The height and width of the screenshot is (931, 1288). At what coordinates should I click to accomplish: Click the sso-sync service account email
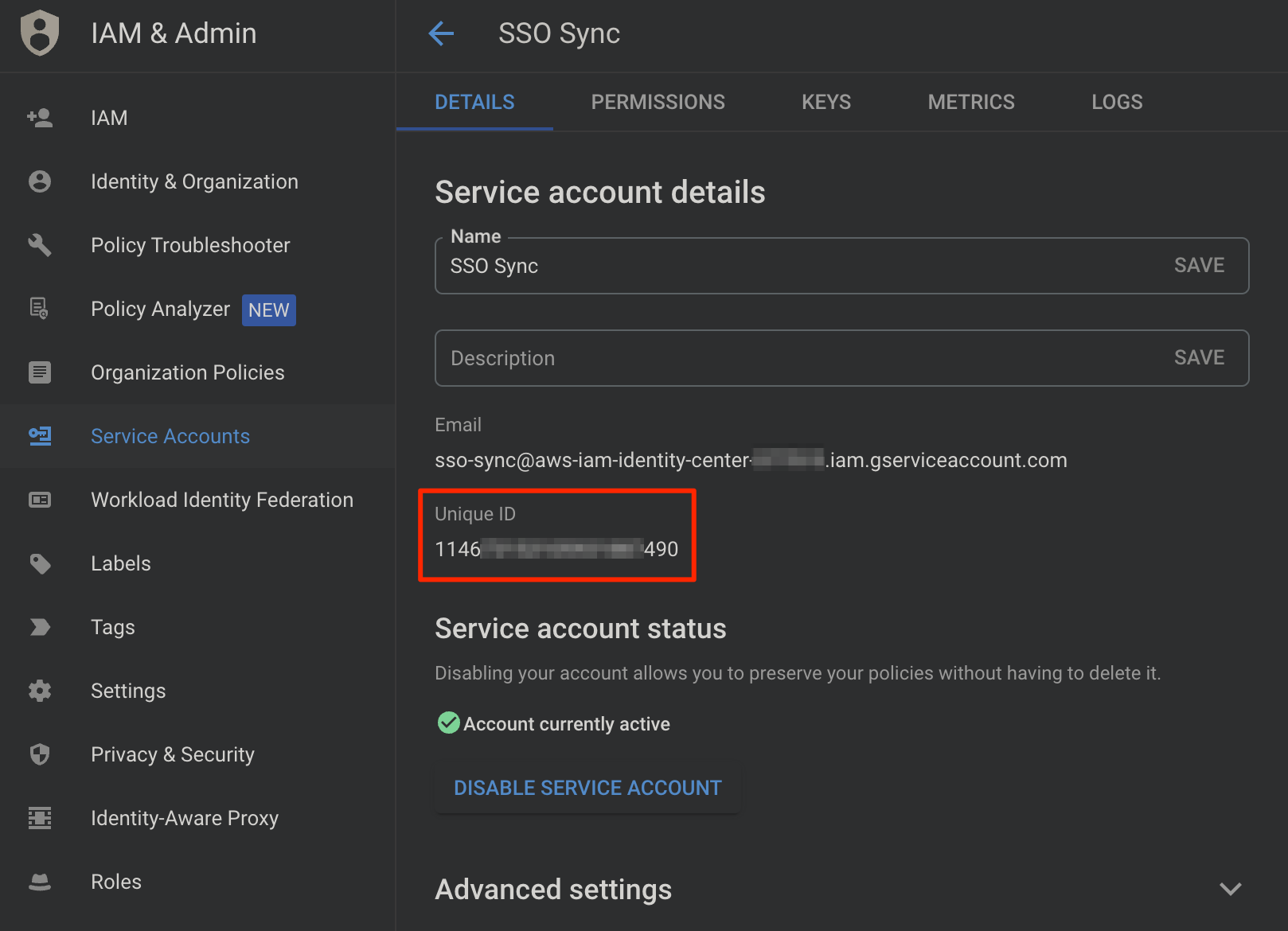click(x=751, y=460)
